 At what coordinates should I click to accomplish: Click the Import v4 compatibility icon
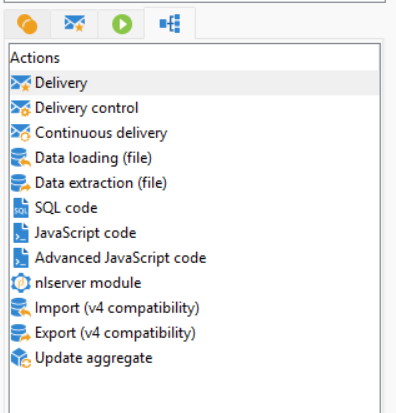(21, 308)
